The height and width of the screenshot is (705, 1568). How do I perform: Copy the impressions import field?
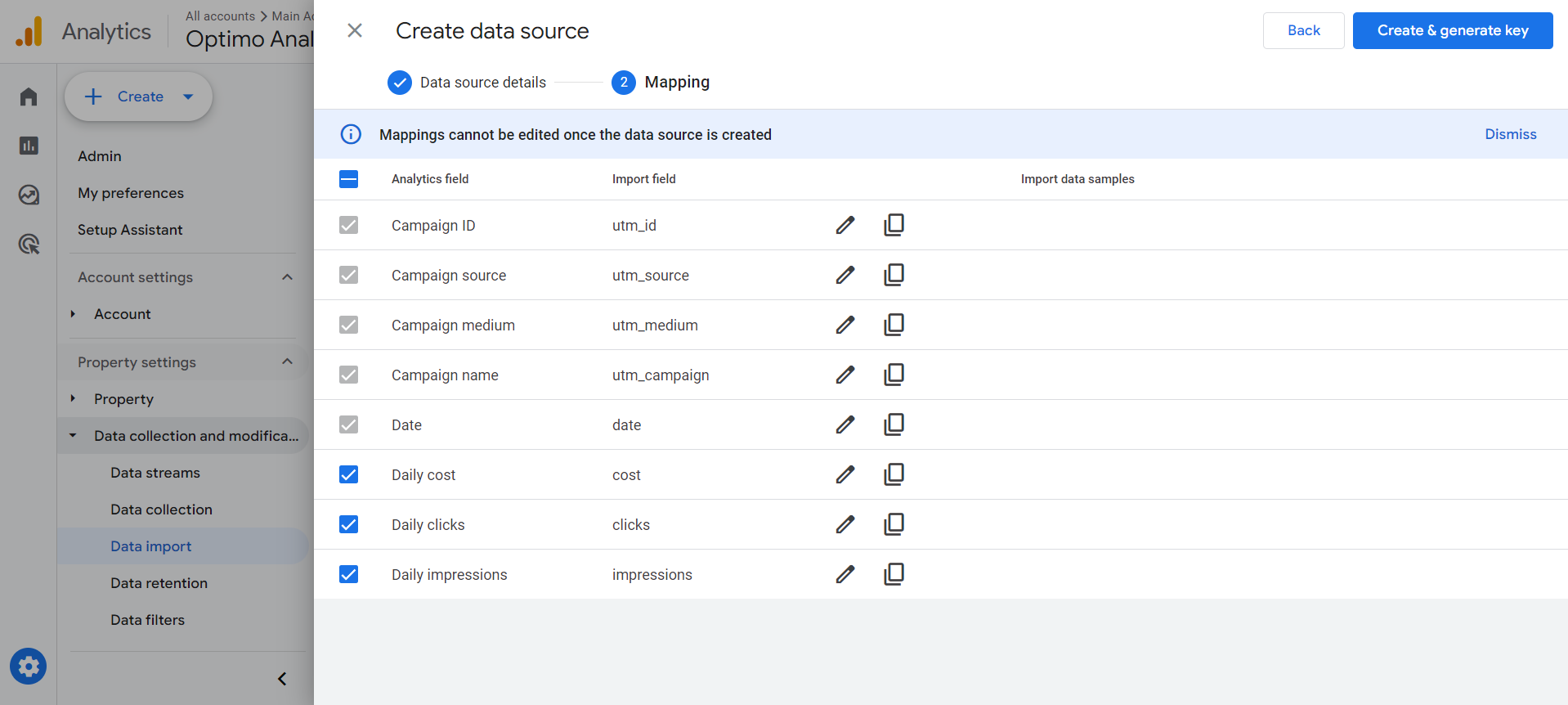(x=894, y=574)
